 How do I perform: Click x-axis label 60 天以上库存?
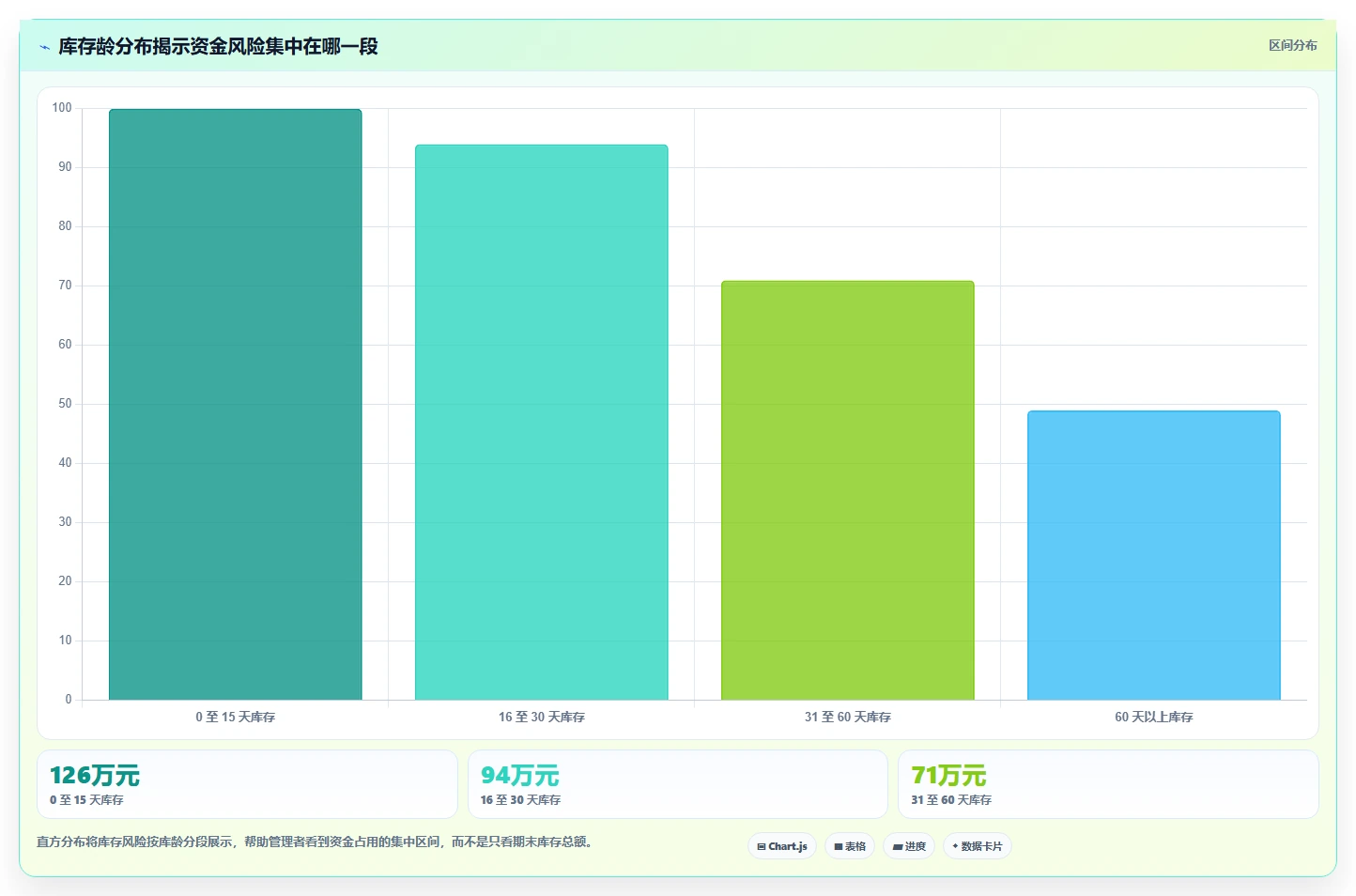[1154, 717]
